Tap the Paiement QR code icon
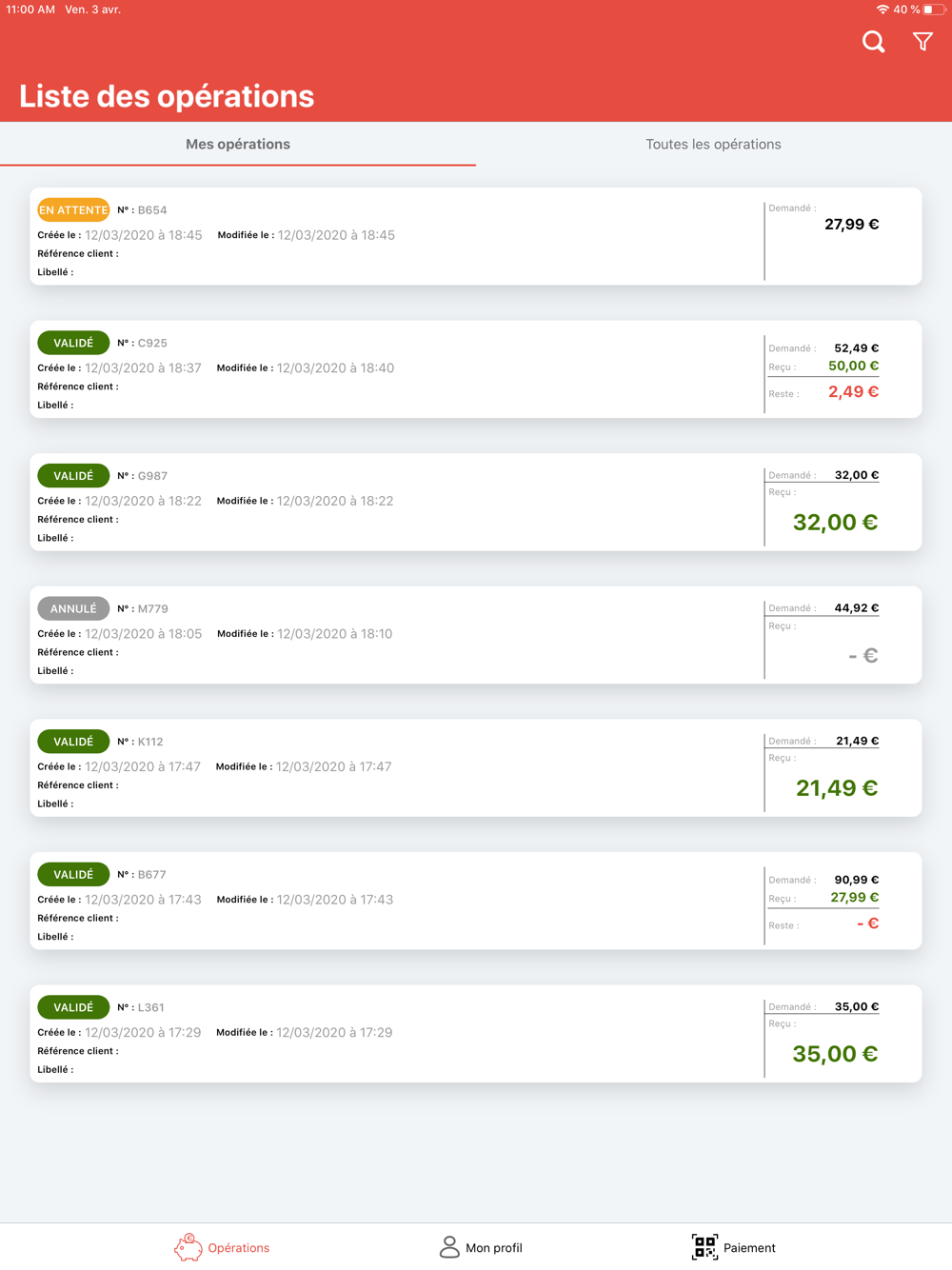The width and height of the screenshot is (952, 1270). [704, 1247]
